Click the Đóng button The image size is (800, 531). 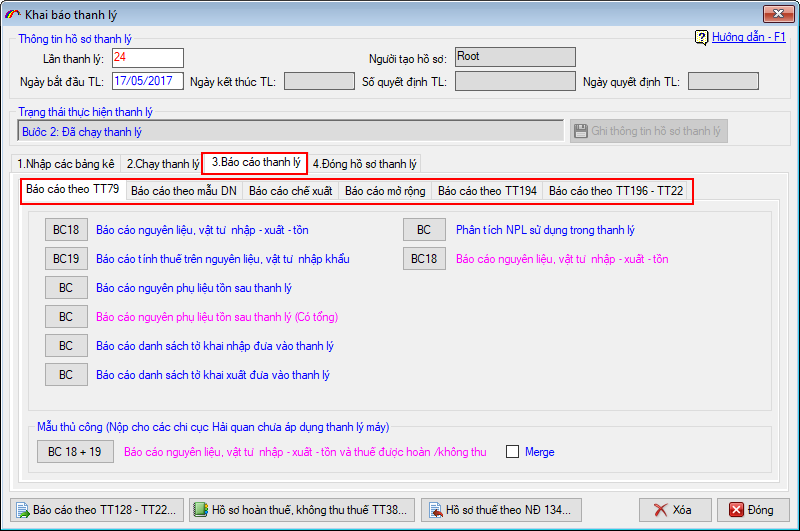click(x=753, y=510)
